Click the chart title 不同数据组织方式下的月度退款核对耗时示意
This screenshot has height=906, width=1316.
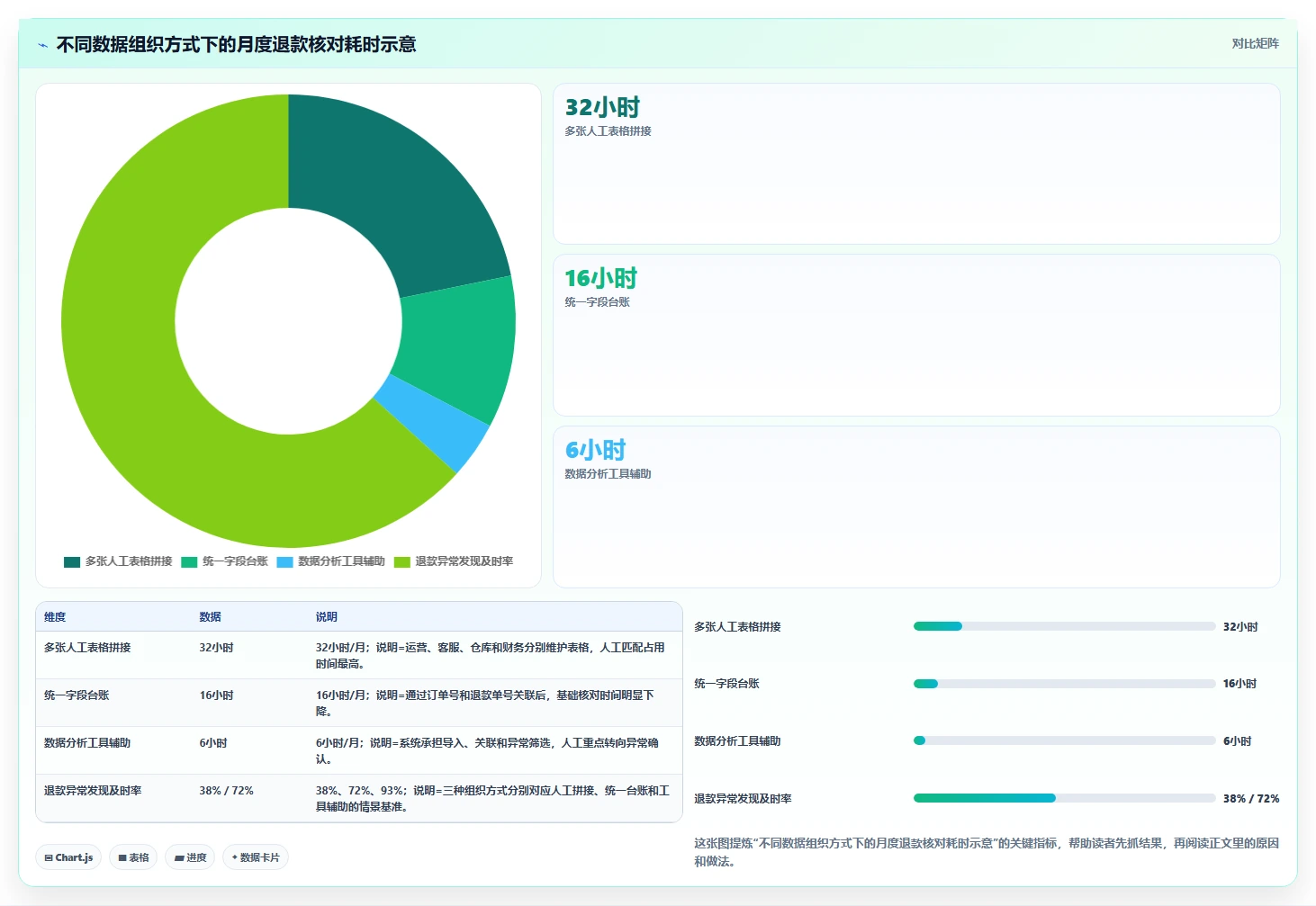coord(236,44)
